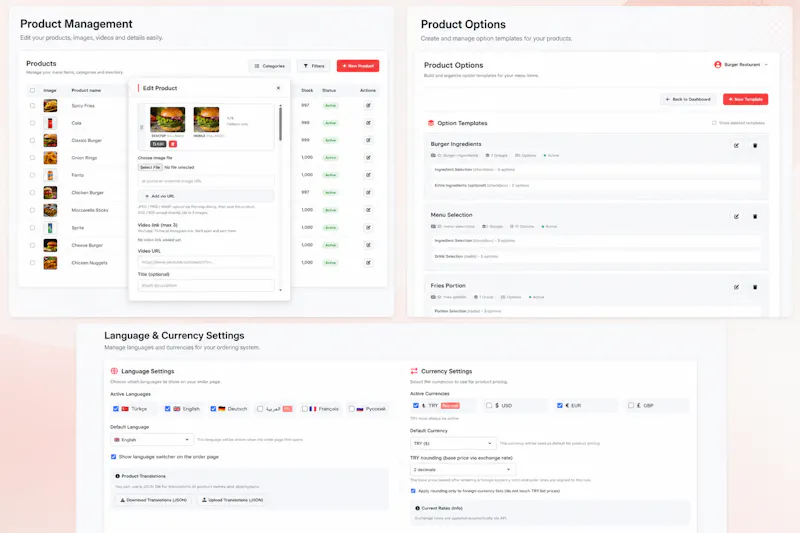The height and width of the screenshot is (533, 800).
Task: Select the Spicy Fries row checkbox
Action: 32,106
